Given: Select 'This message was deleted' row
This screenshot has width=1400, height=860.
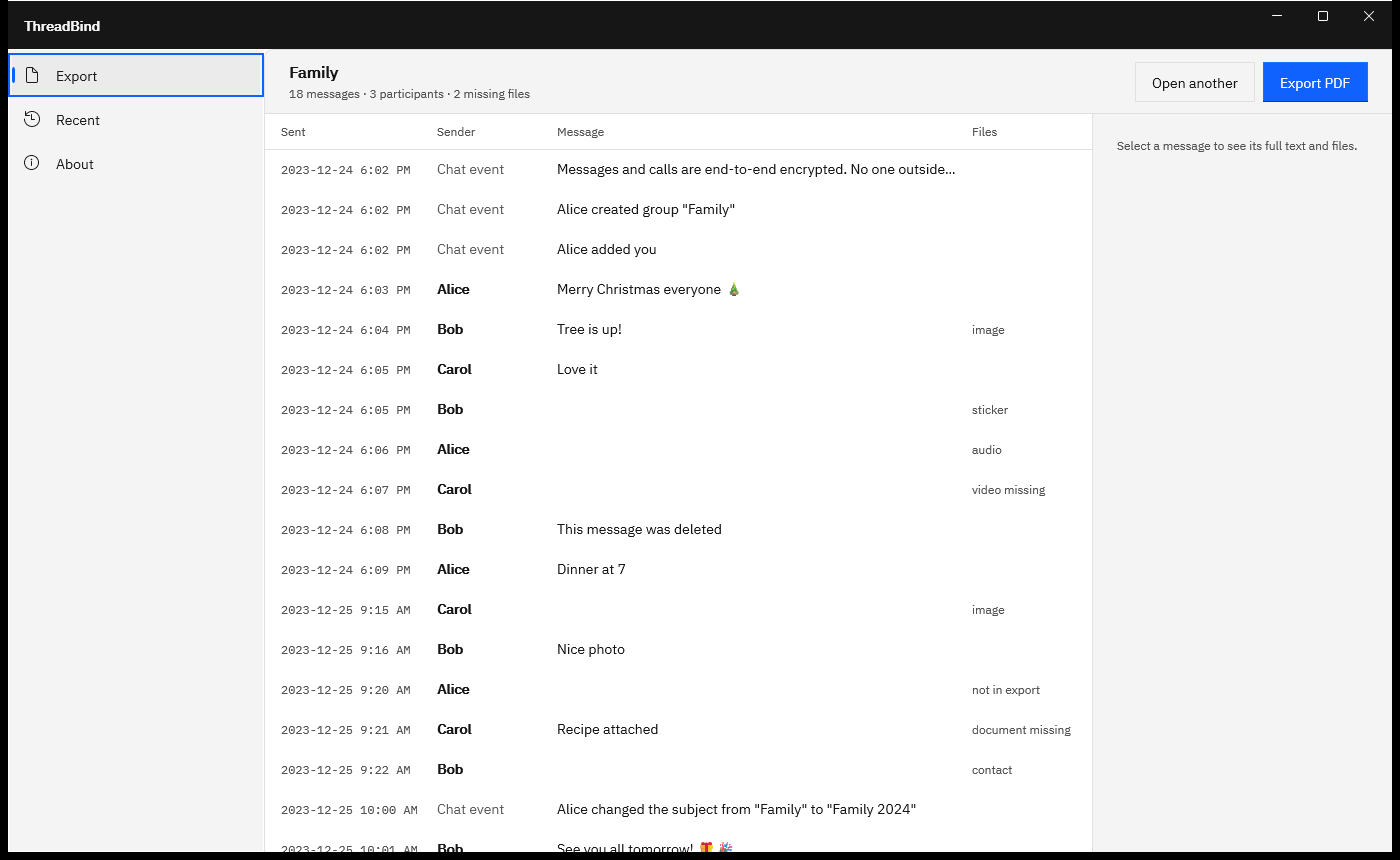Looking at the screenshot, I should (678, 530).
